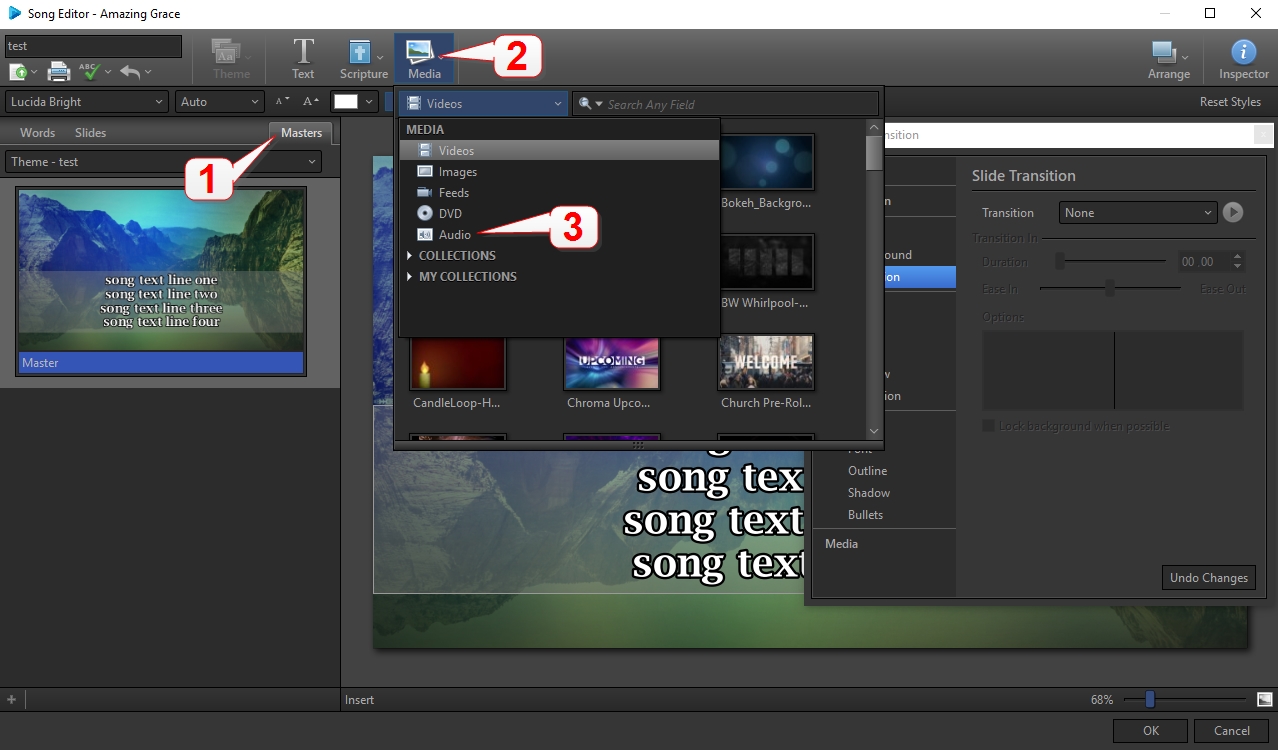1278x750 pixels.
Task: Open the Transition dropdown set to None
Action: coord(1137,212)
